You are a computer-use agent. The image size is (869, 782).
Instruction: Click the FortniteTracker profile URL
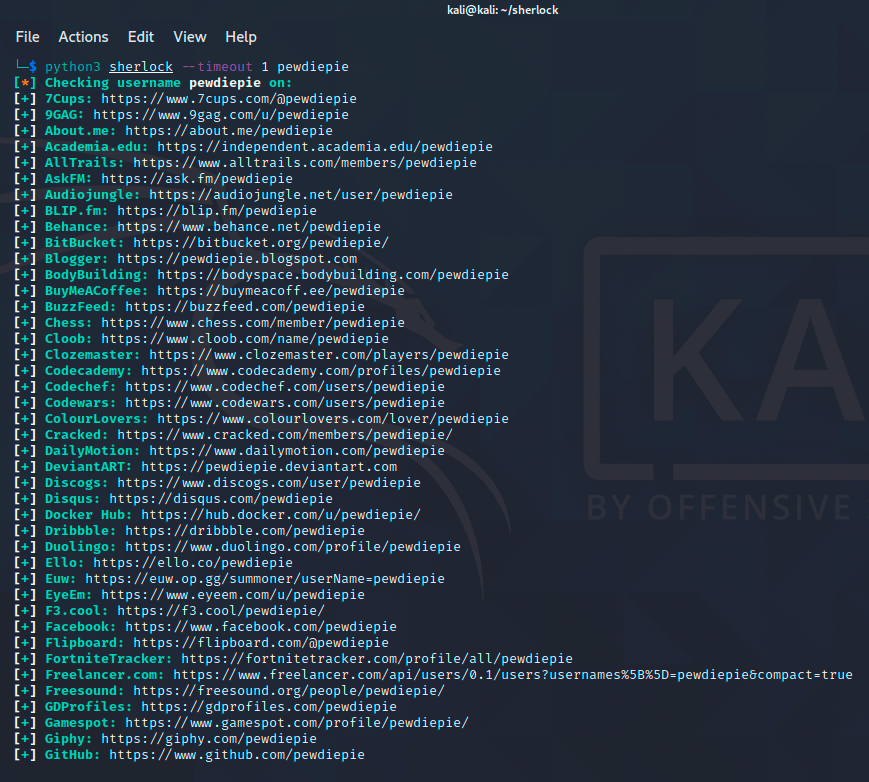tap(376, 659)
